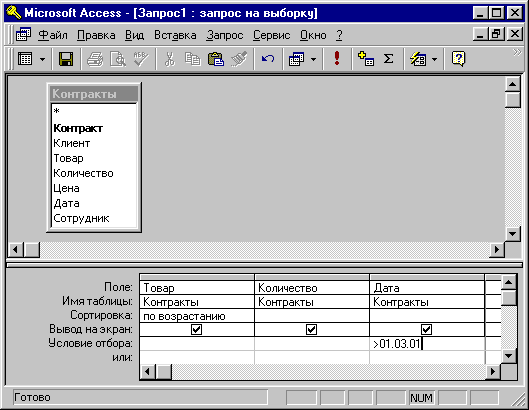
Task: Click the Поле cell containing Количество
Action: [312, 288]
